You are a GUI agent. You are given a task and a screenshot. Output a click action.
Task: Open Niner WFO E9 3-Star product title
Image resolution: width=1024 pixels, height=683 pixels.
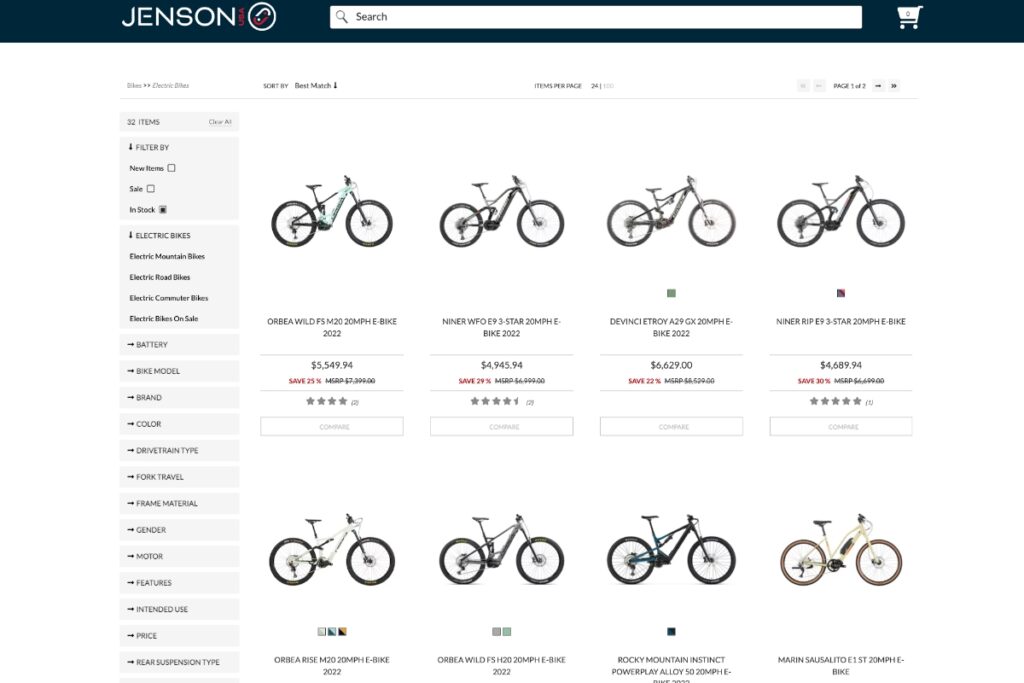(x=502, y=327)
